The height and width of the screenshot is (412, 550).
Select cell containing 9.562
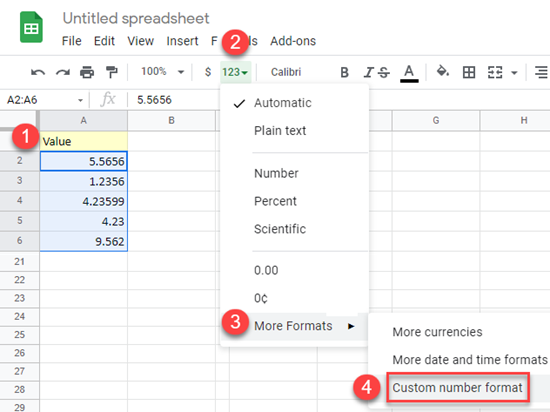83,241
